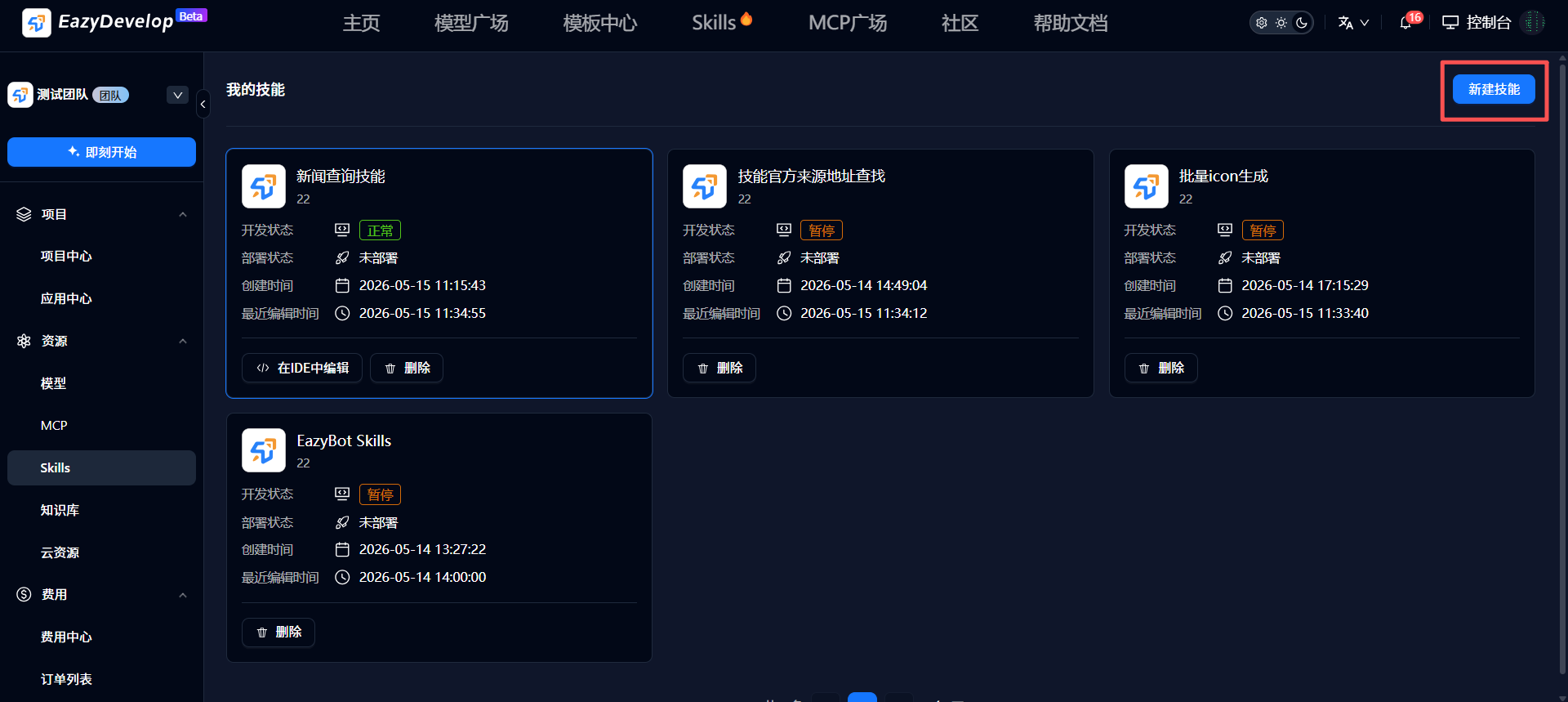1568x702 pixels.
Task: Click the 暂停 tag on EazyBot Skills card
Action: coord(380,494)
